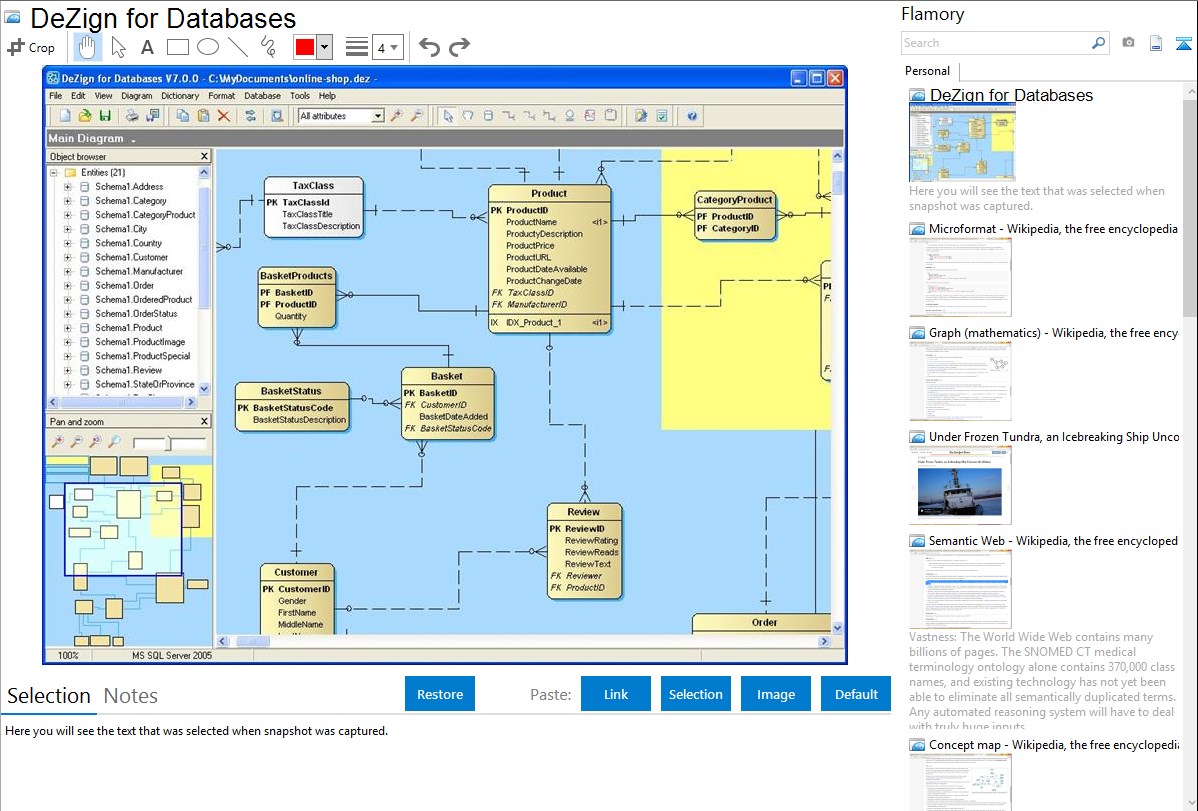Viewport: 1198px width, 811px height.
Task: Expand the Schema1.Review tree node
Action: 67,371
